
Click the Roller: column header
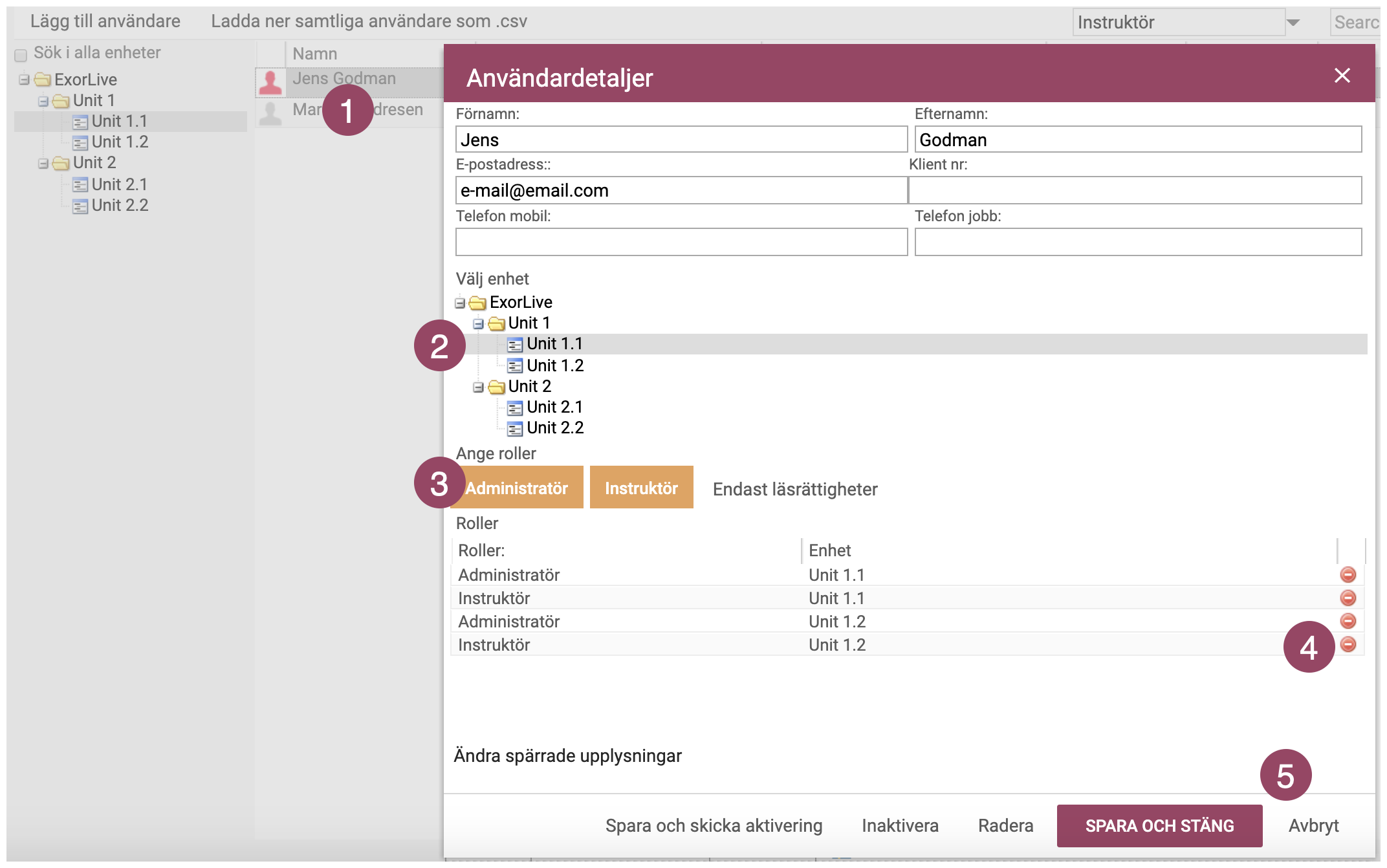coord(626,550)
